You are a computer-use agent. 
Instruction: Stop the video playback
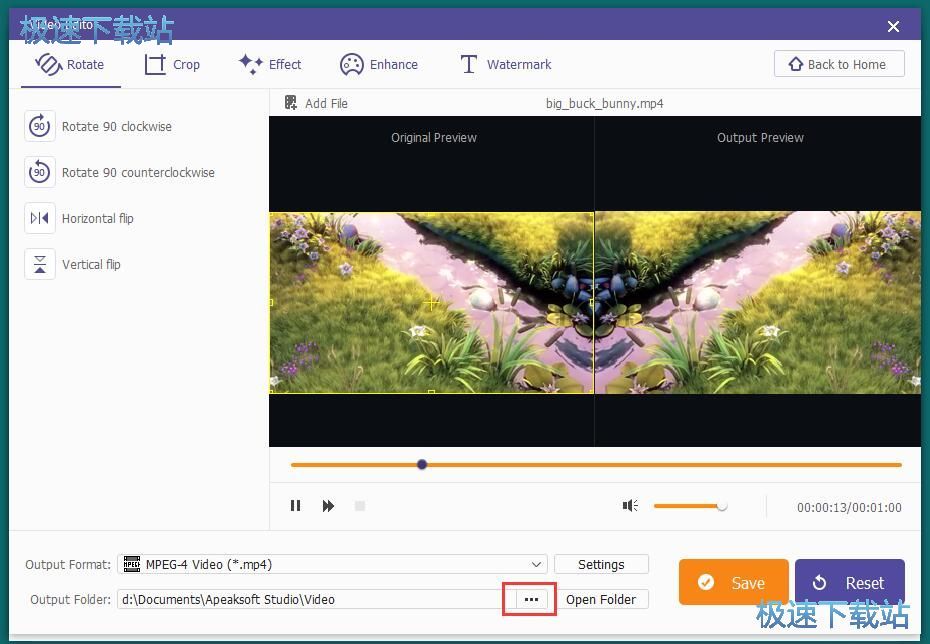359,506
